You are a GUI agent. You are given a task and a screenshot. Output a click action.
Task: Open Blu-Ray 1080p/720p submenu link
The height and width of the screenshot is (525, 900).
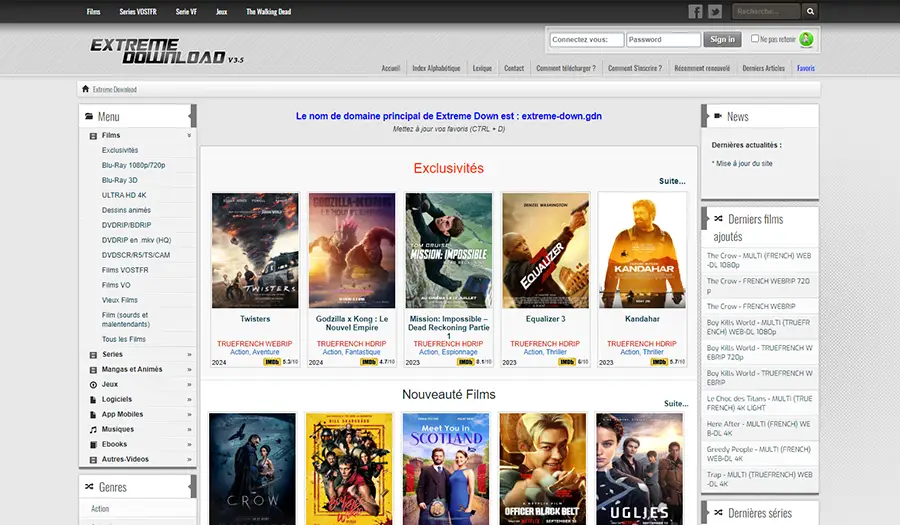pos(133,165)
